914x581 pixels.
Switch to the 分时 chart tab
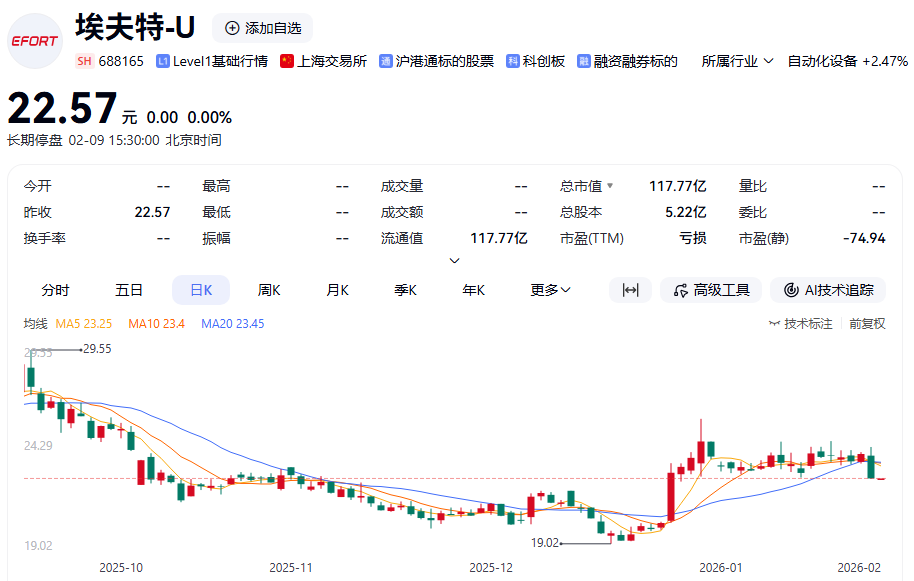click(x=55, y=290)
